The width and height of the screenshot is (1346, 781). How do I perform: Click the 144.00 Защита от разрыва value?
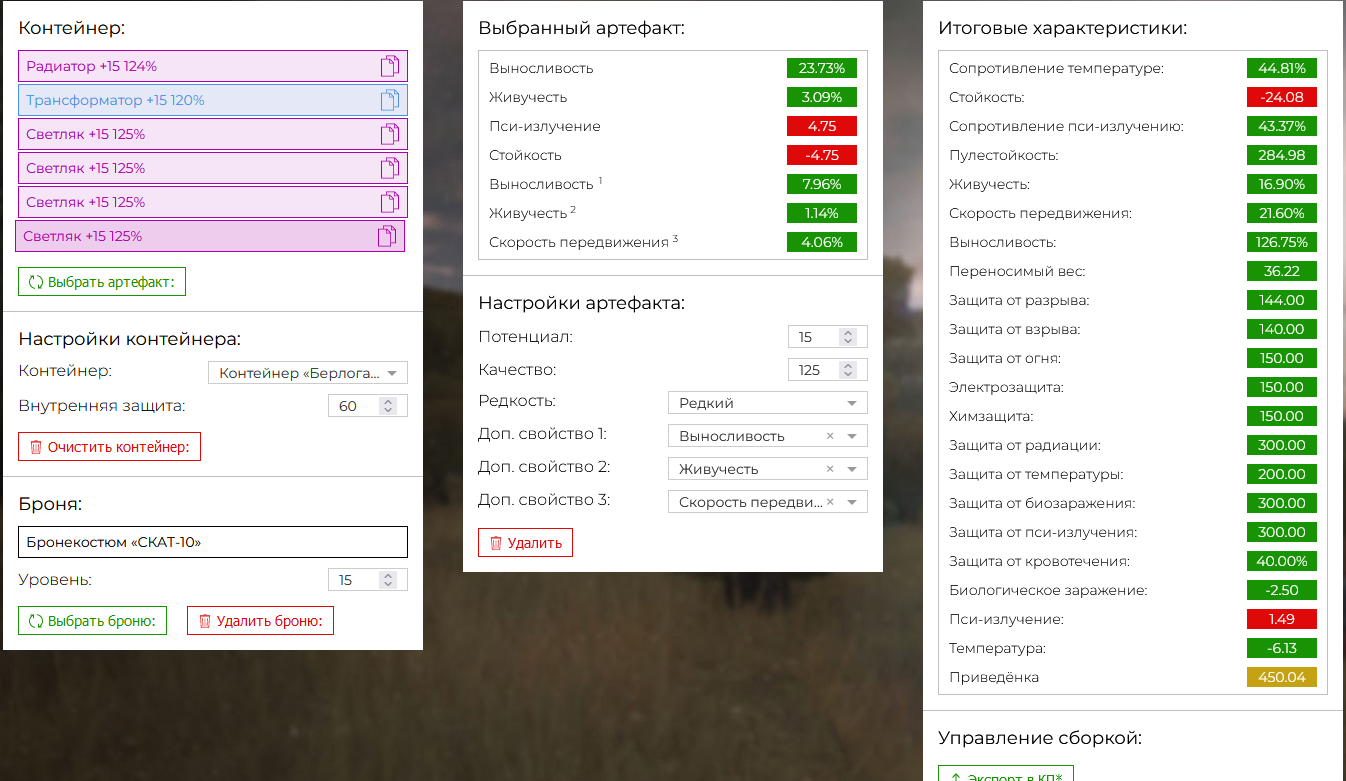point(1282,300)
